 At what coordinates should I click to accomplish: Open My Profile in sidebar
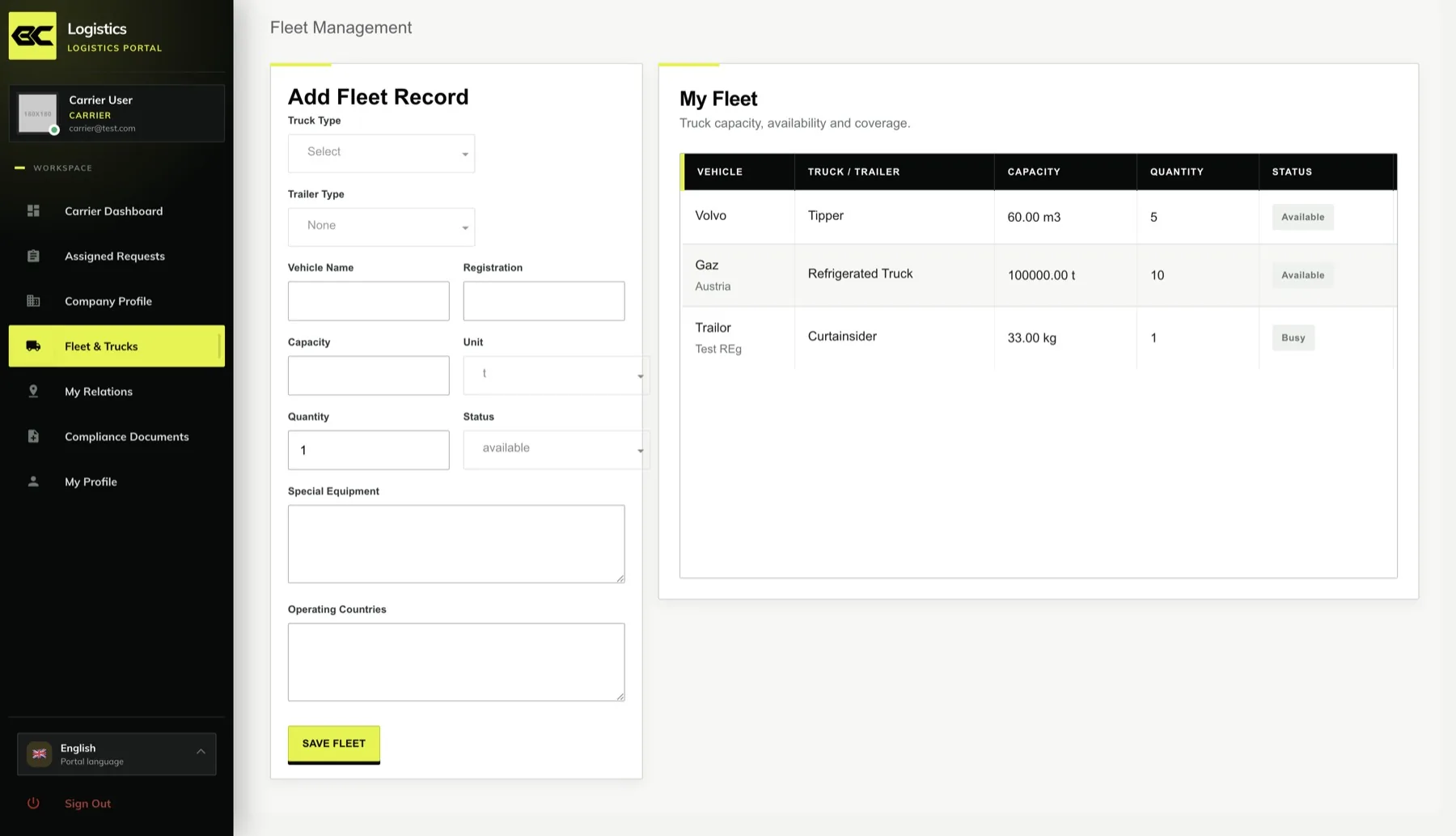(x=116, y=482)
